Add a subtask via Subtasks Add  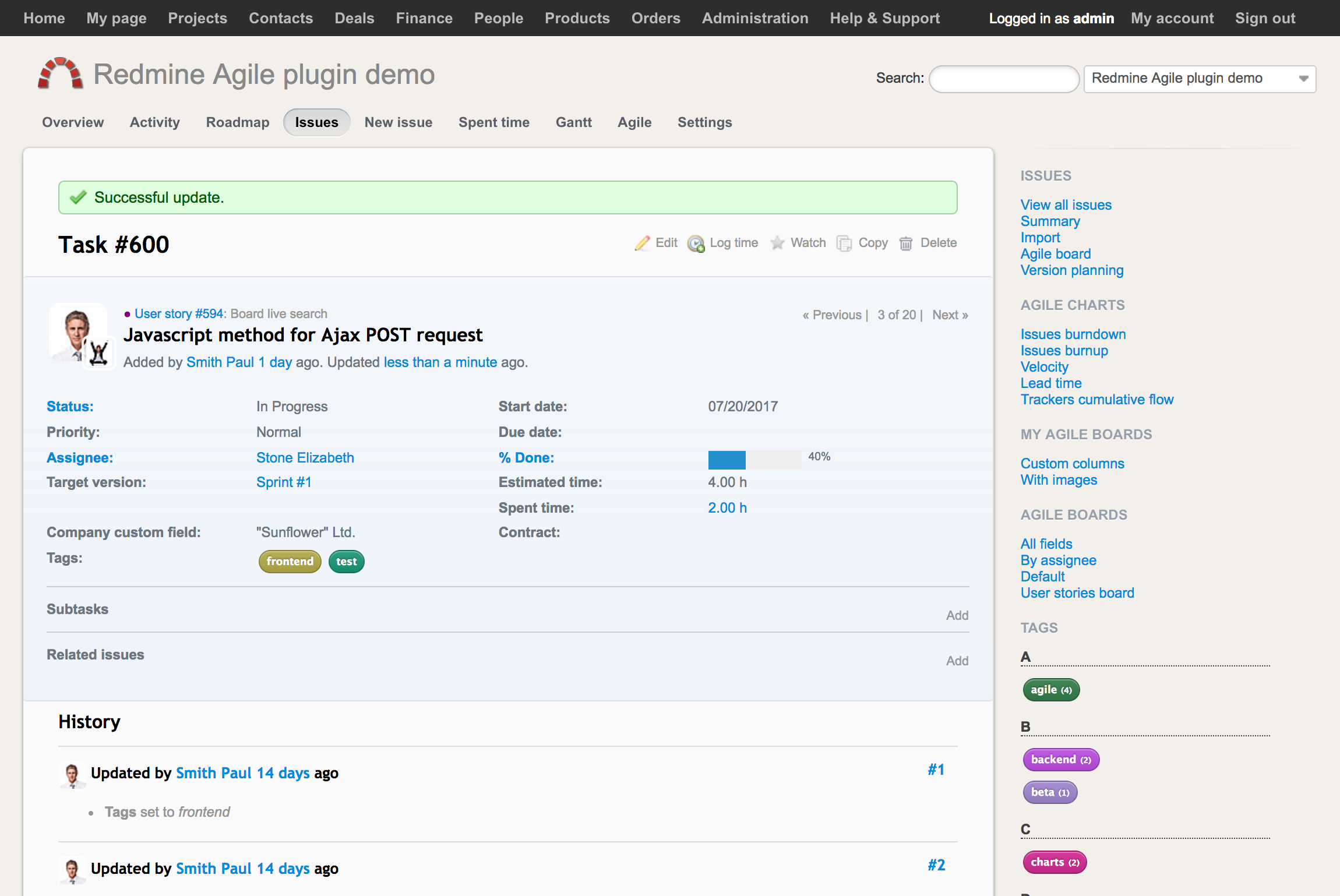pos(957,616)
